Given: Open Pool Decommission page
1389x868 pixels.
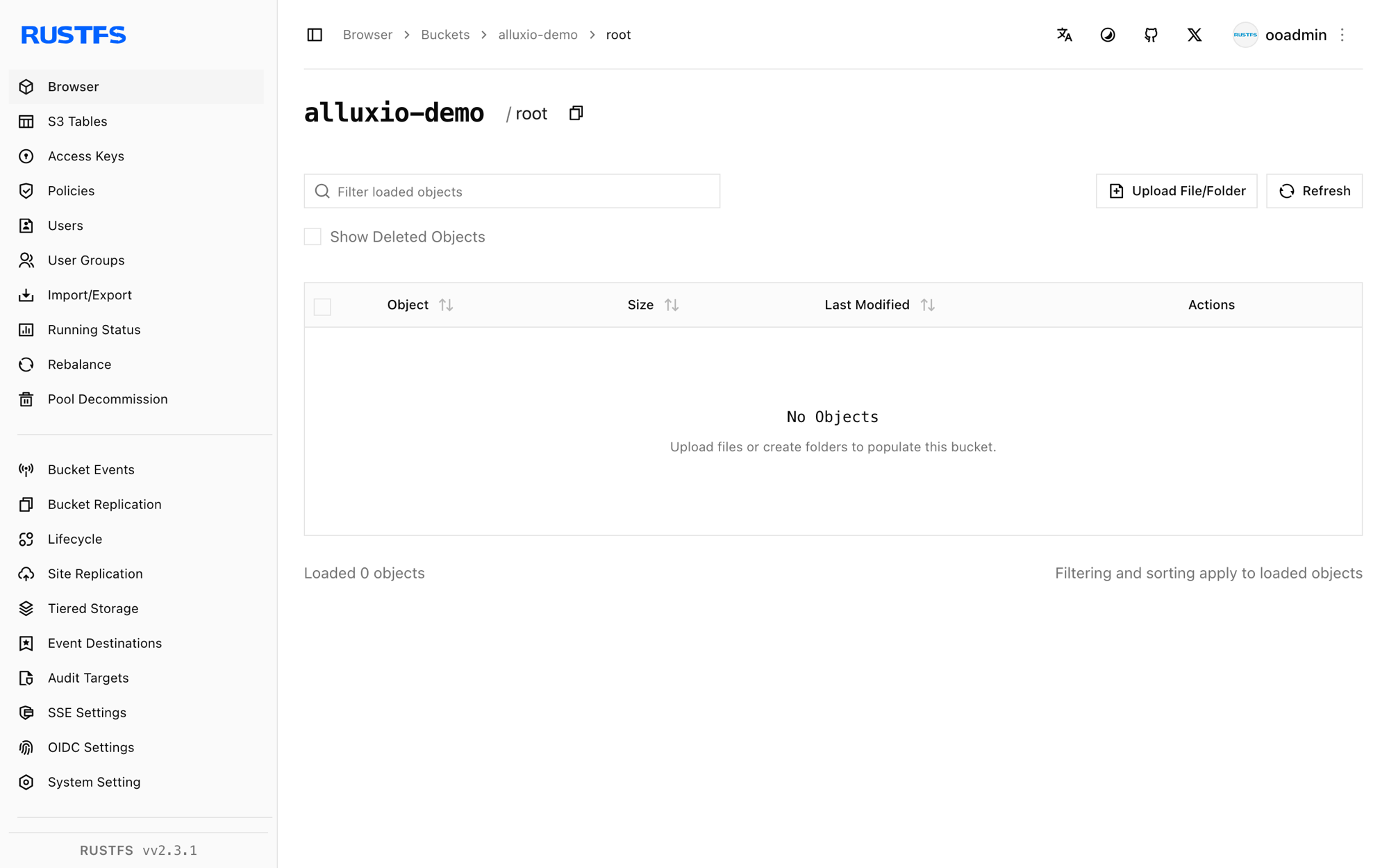Looking at the screenshot, I should click(136, 399).
